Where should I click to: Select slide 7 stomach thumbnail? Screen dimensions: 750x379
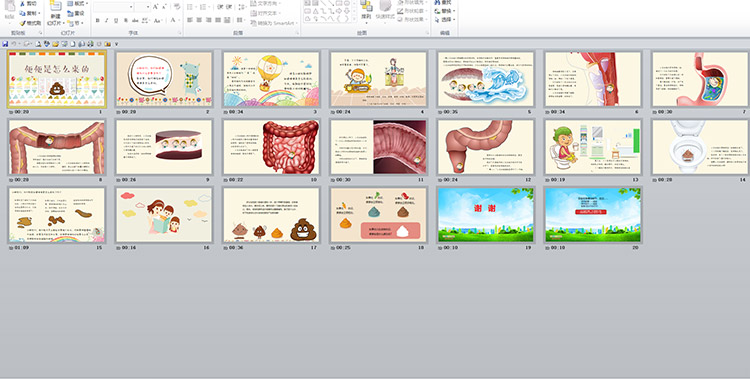coord(700,79)
